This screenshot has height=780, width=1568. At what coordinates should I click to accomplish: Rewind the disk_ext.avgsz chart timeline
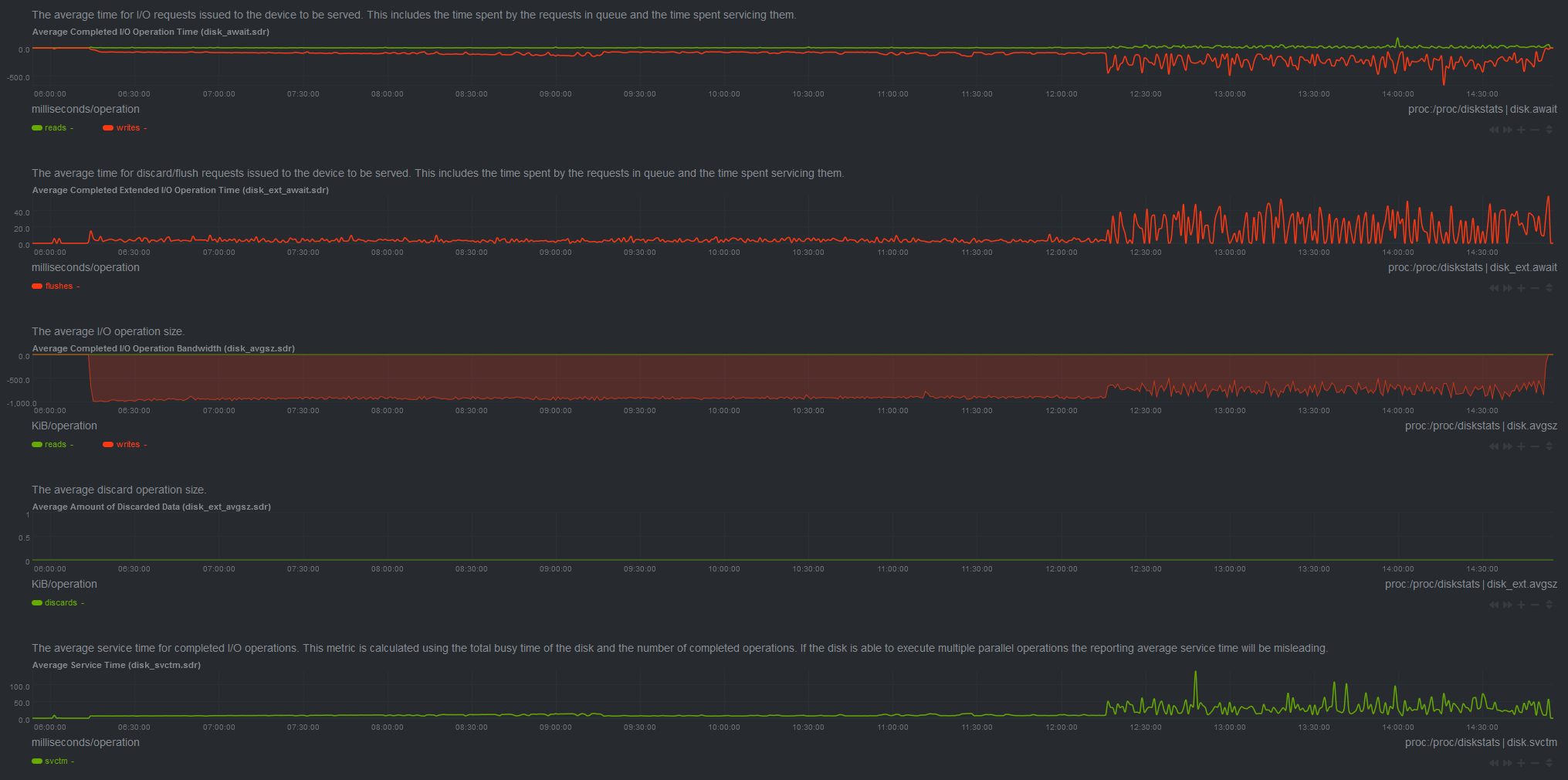pyautogui.click(x=1494, y=605)
